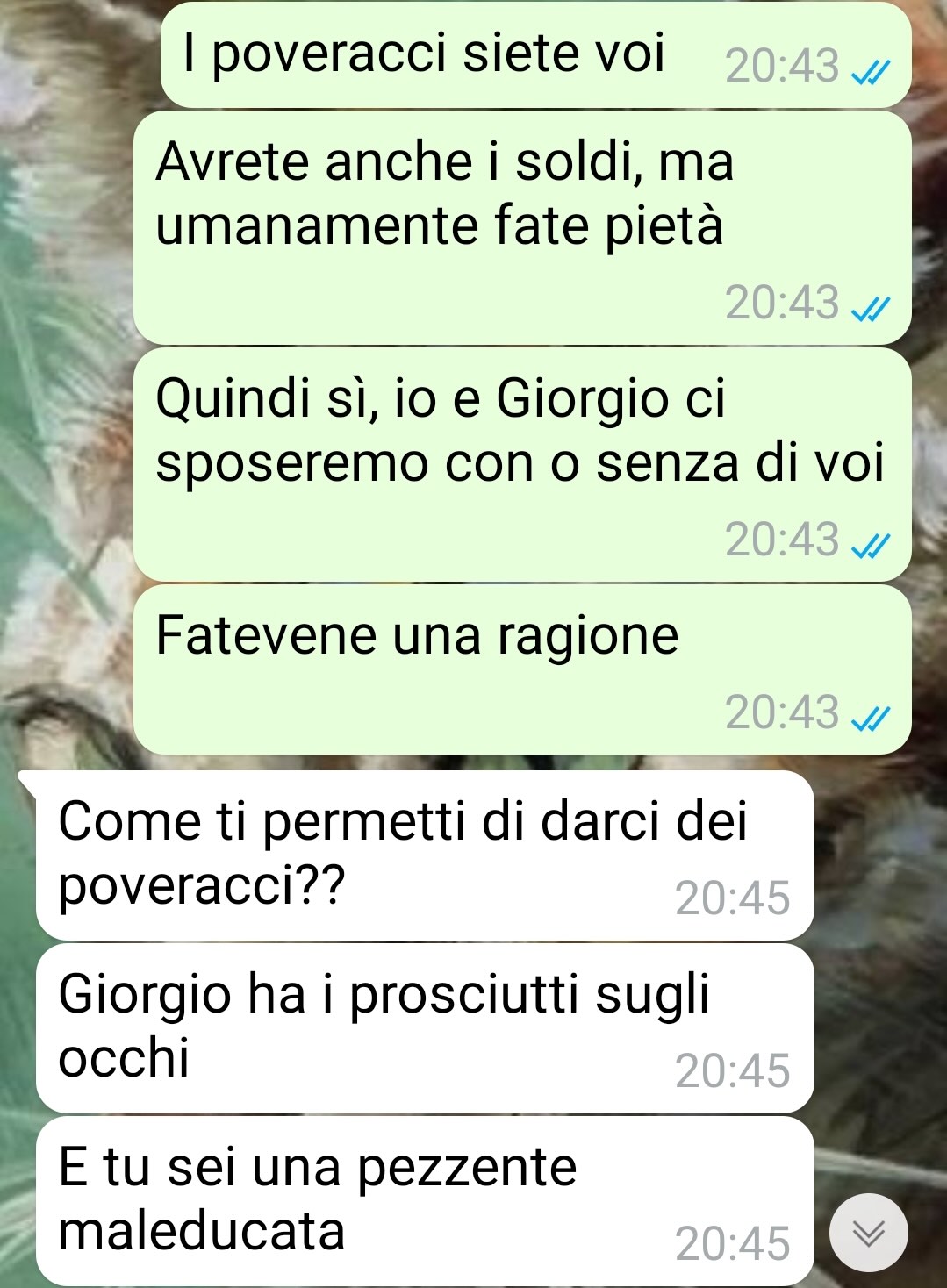Tap 20:43 timestamp on "sposeremo con o senza" message
The image size is (947, 1288).
click(x=782, y=539)
